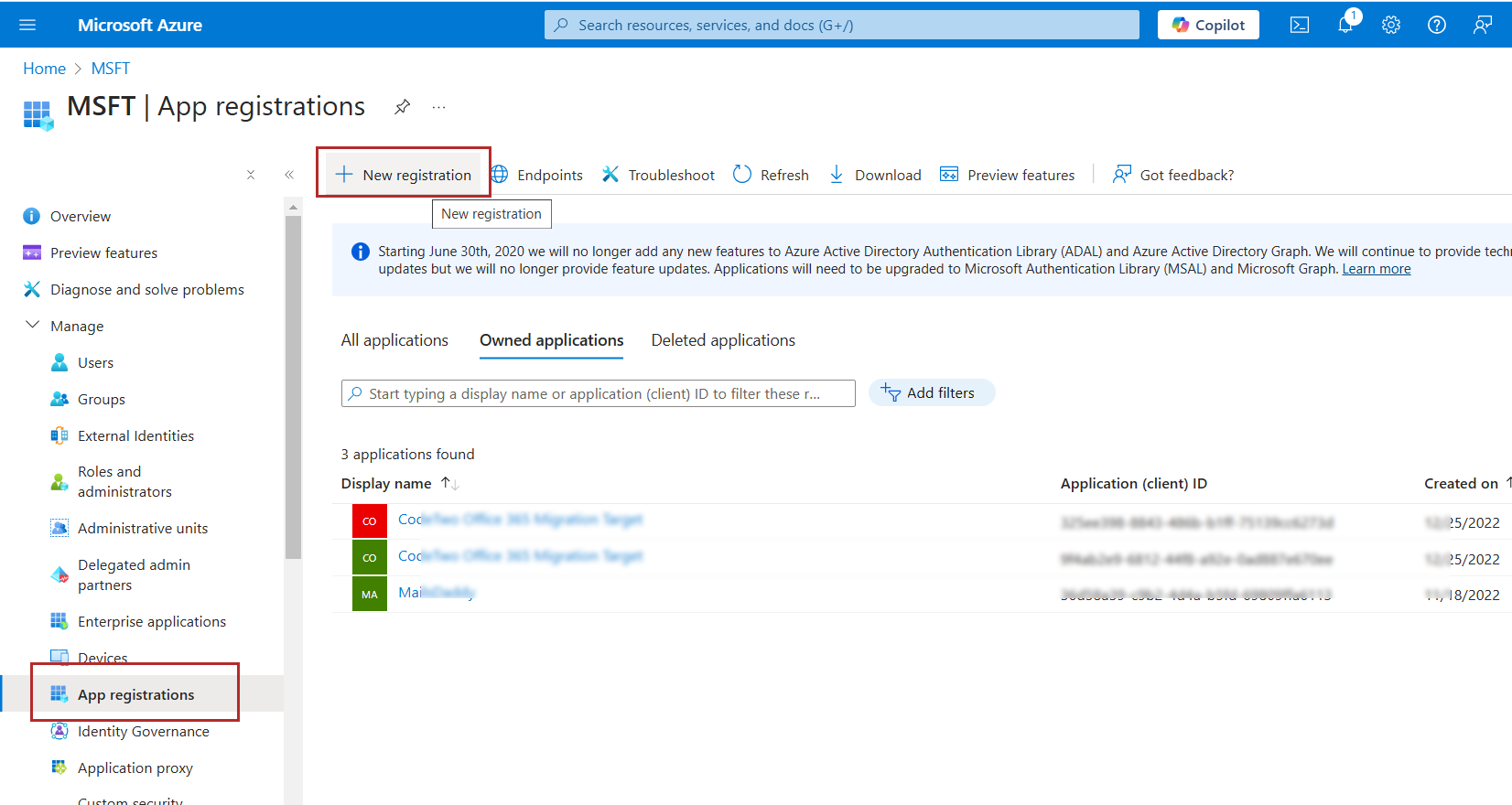Switch to the All applications tab

point(394,340)
